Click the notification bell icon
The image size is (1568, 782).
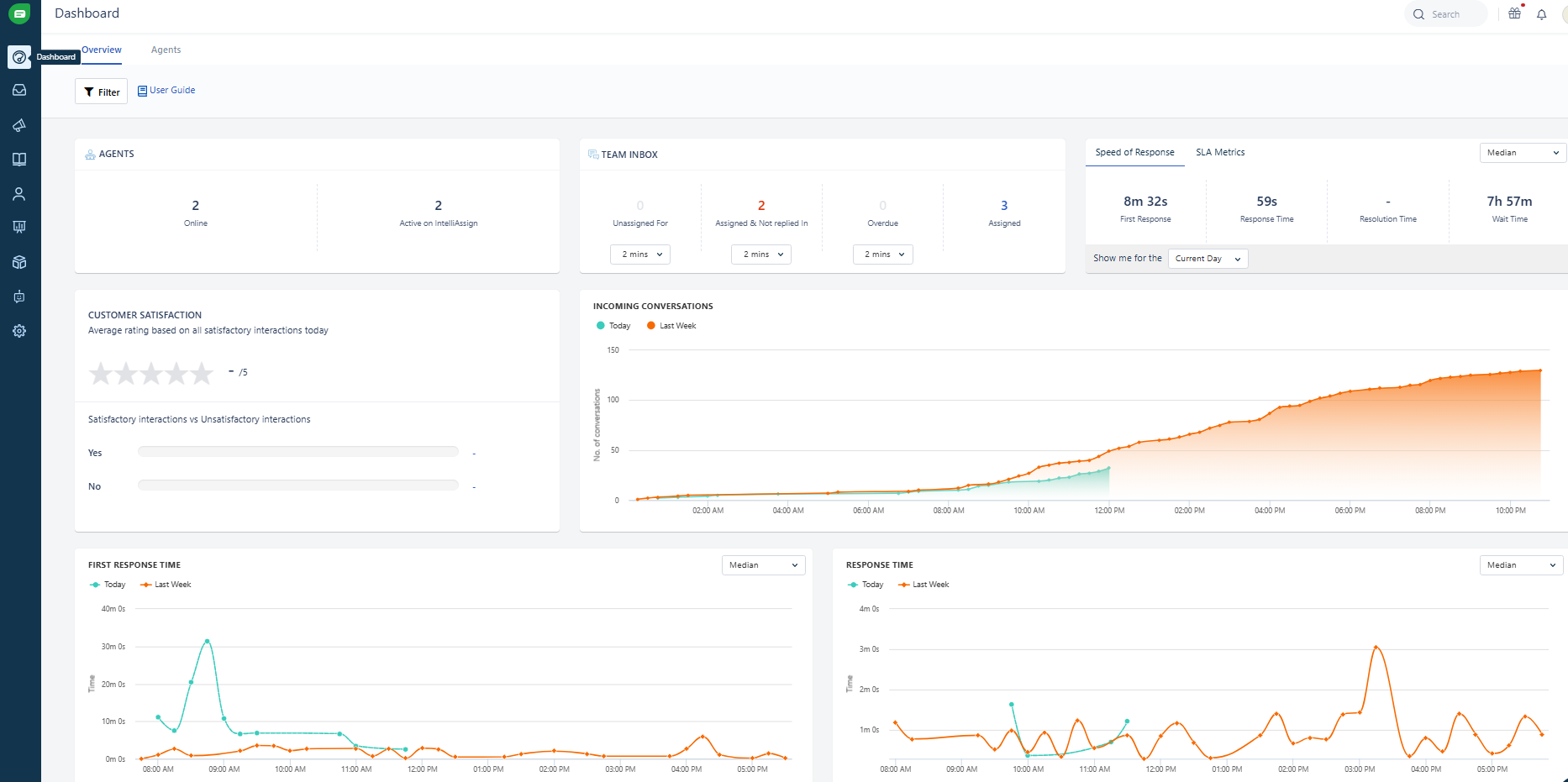coord(1541,14)
